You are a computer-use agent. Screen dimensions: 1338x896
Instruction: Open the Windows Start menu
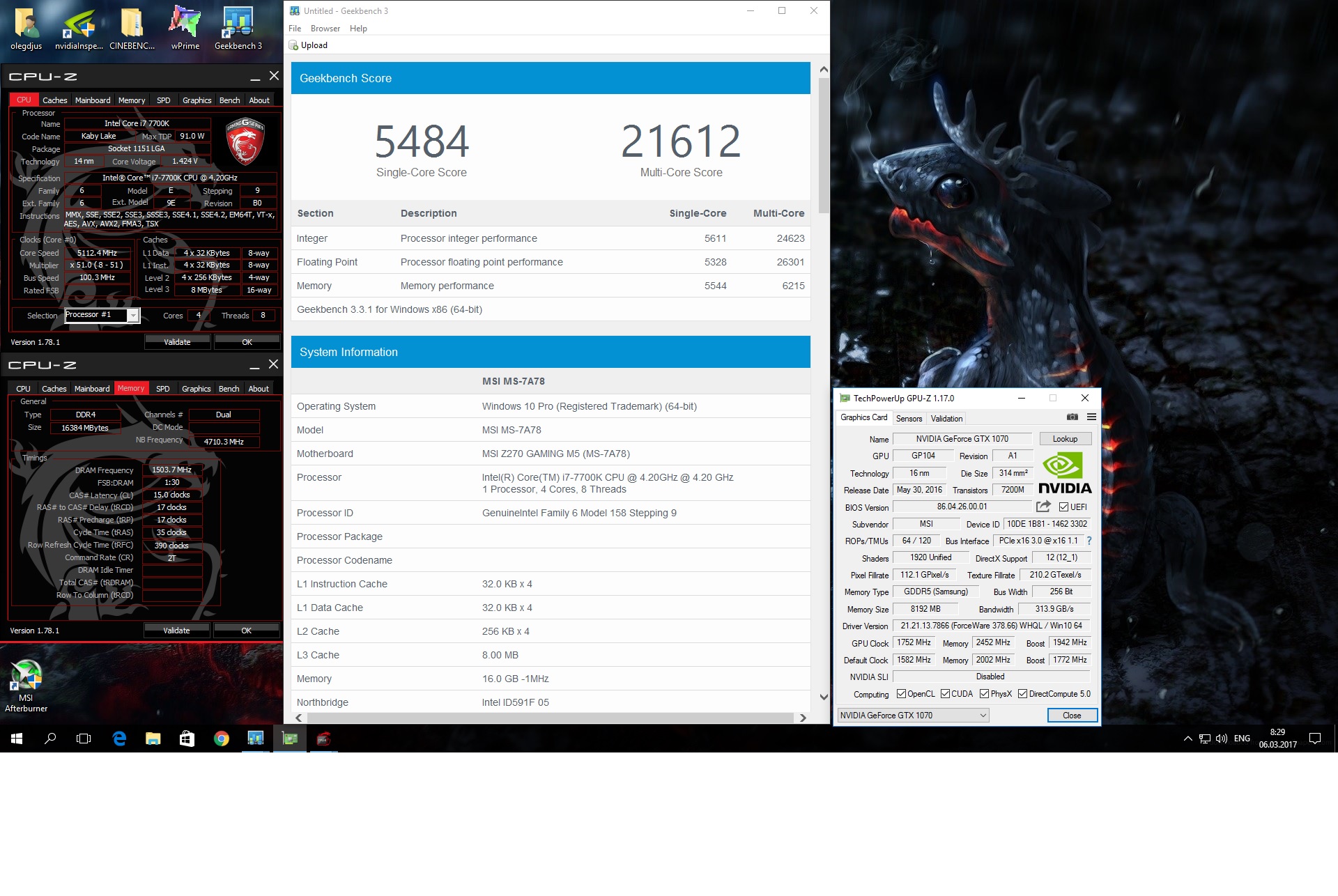tap(17, 739)
